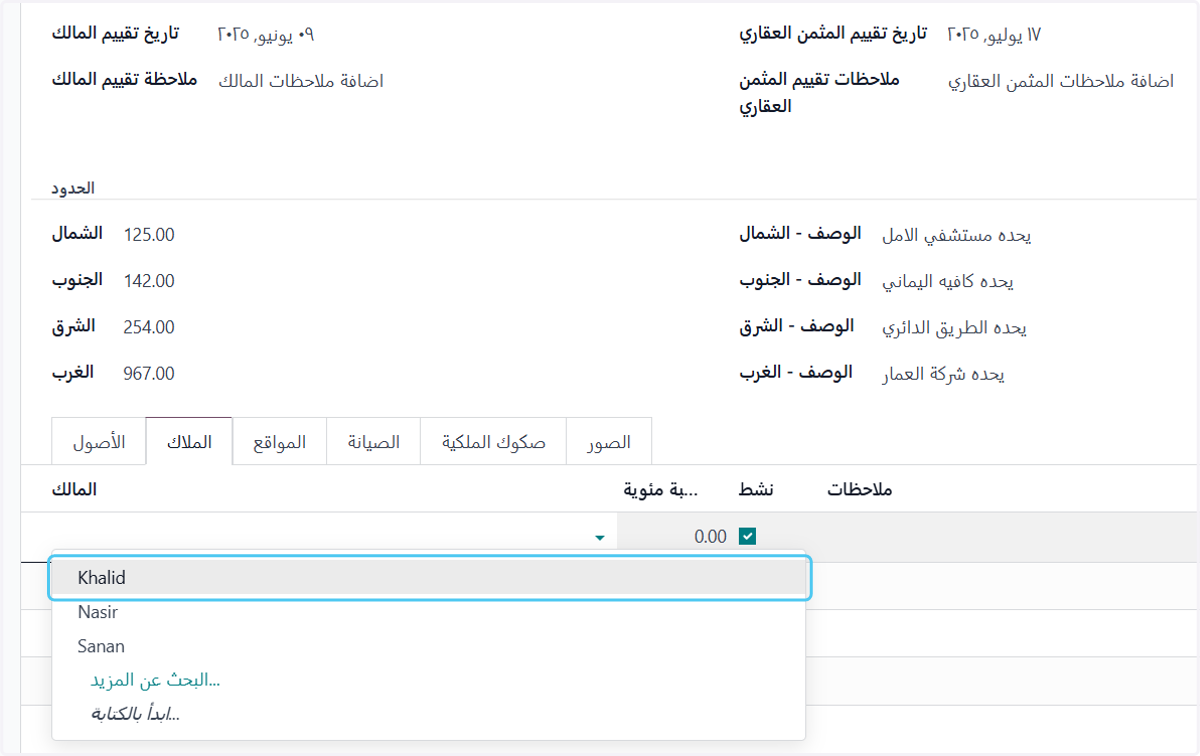
Task: Click the ابدأ بالكتابة hint text
Action: pos(136,714)
